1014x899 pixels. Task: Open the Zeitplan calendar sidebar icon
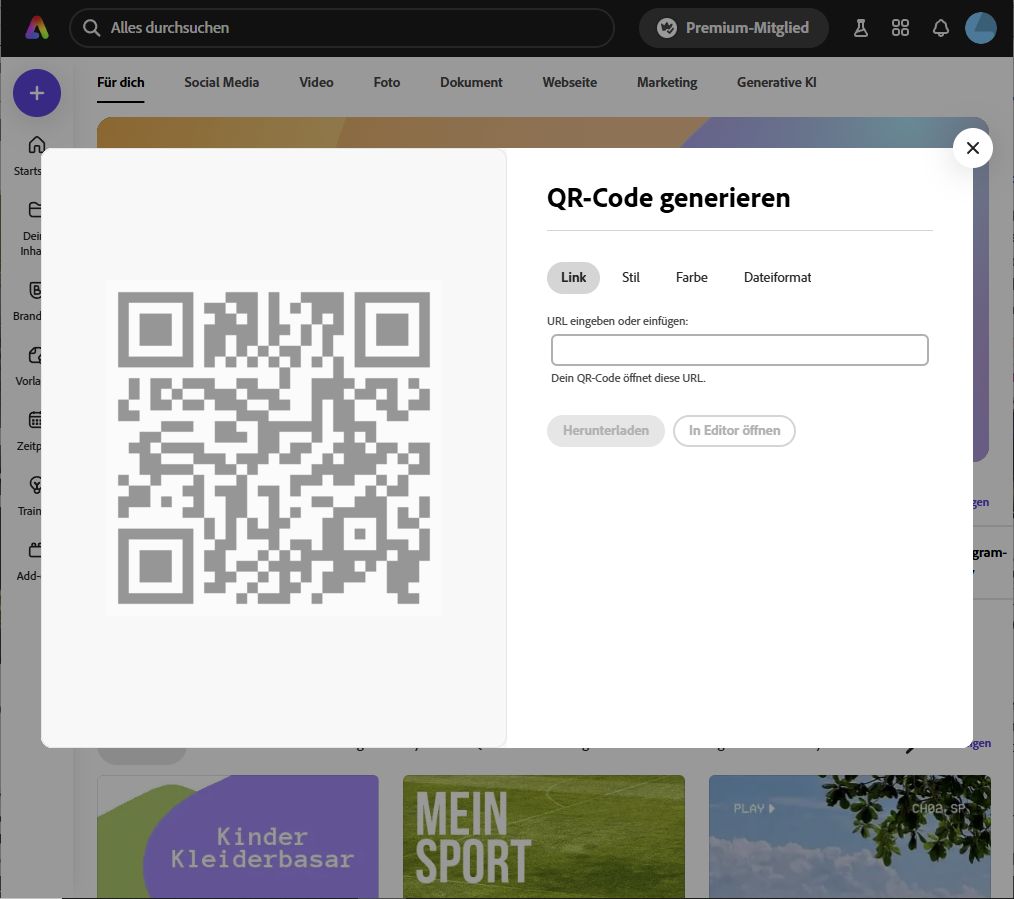pyautogui.click(x=35, y=420)
